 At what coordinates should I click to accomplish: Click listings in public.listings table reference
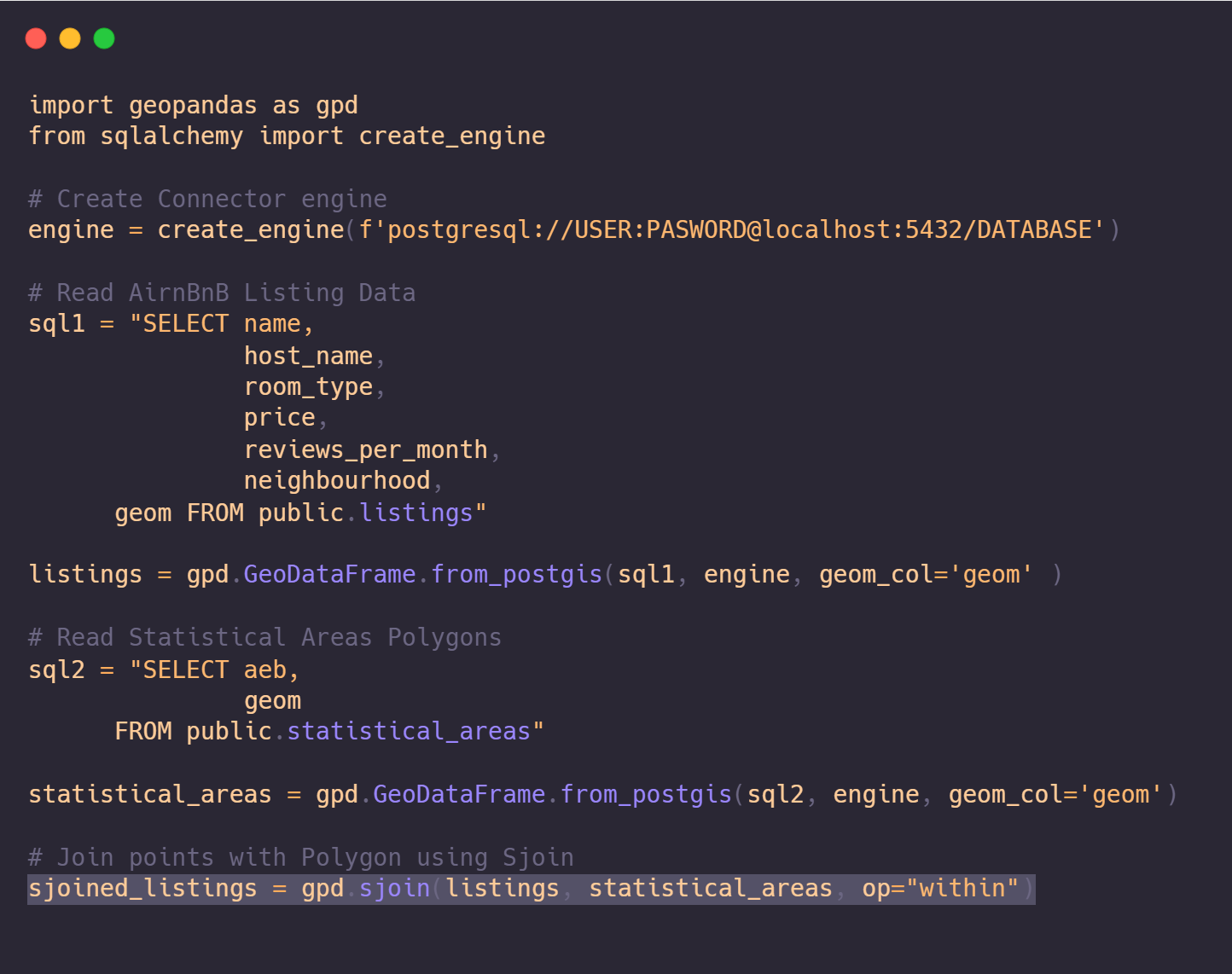(416, 513)
